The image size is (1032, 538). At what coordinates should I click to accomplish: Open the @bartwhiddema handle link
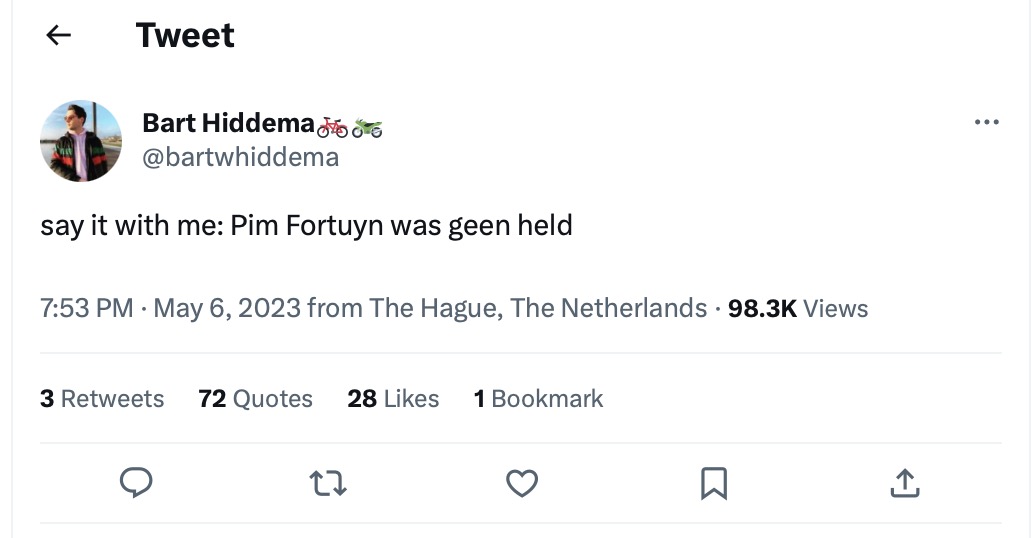click(x=240, y=157)
